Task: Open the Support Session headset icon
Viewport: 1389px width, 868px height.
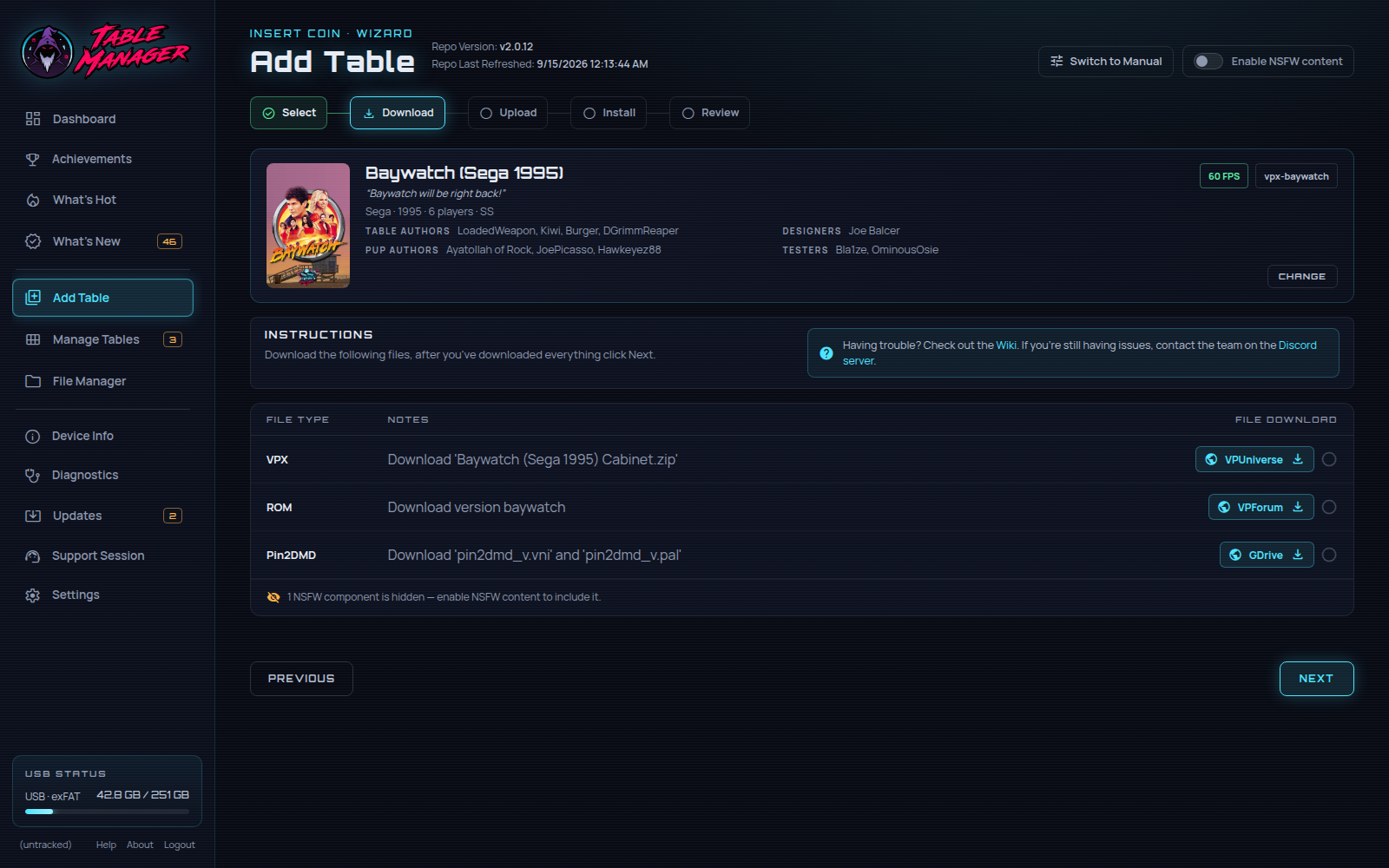Action: (33, 556)
